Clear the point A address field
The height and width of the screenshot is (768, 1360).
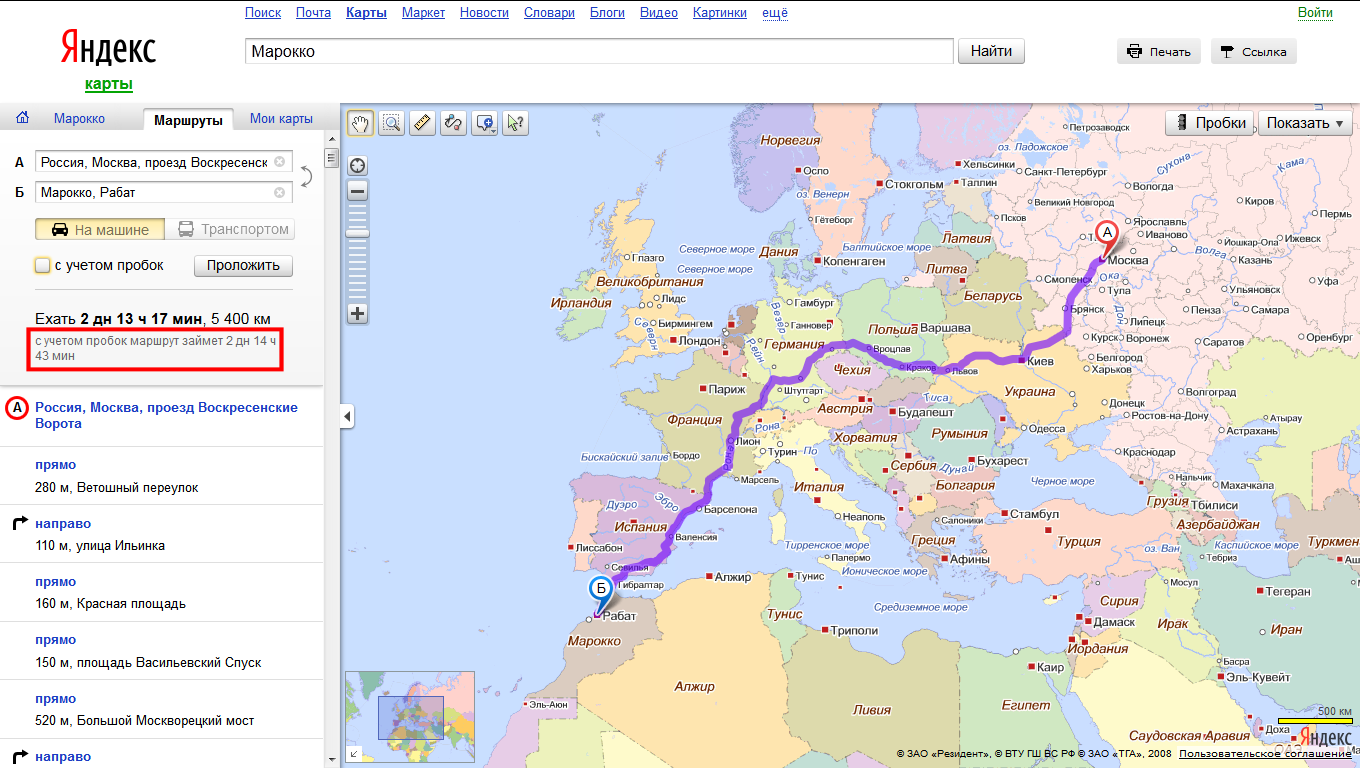click(x=279, y=162)
